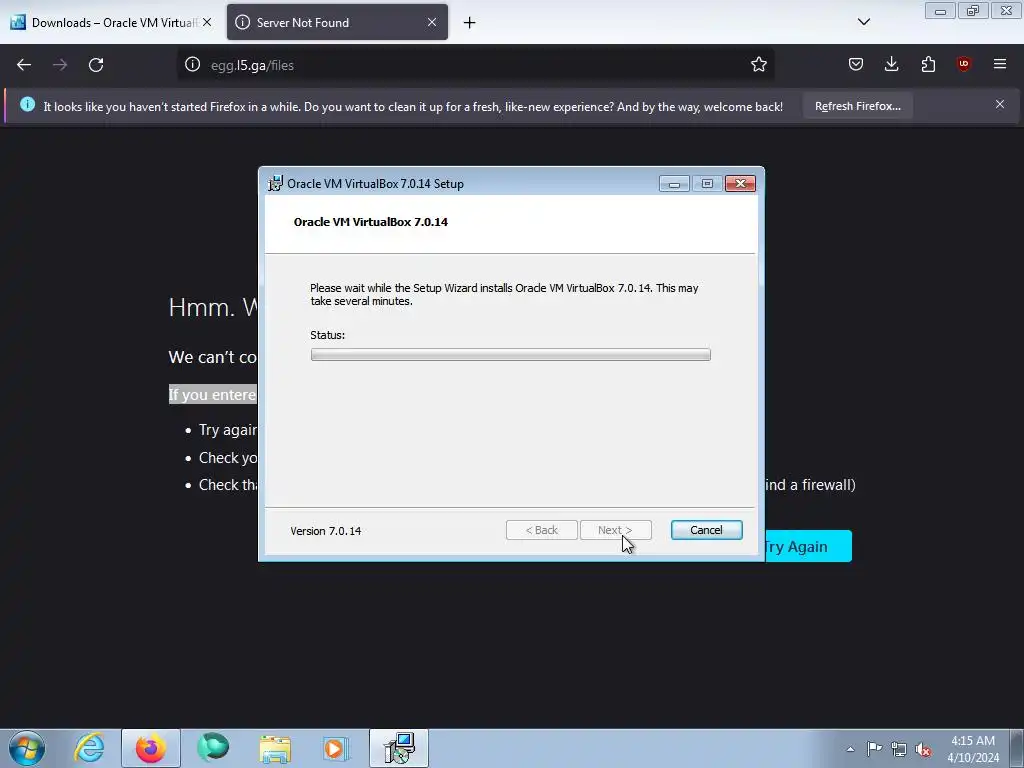Cancel the VirtualBox installation
Screen dimensions: 1024x768
706,530
